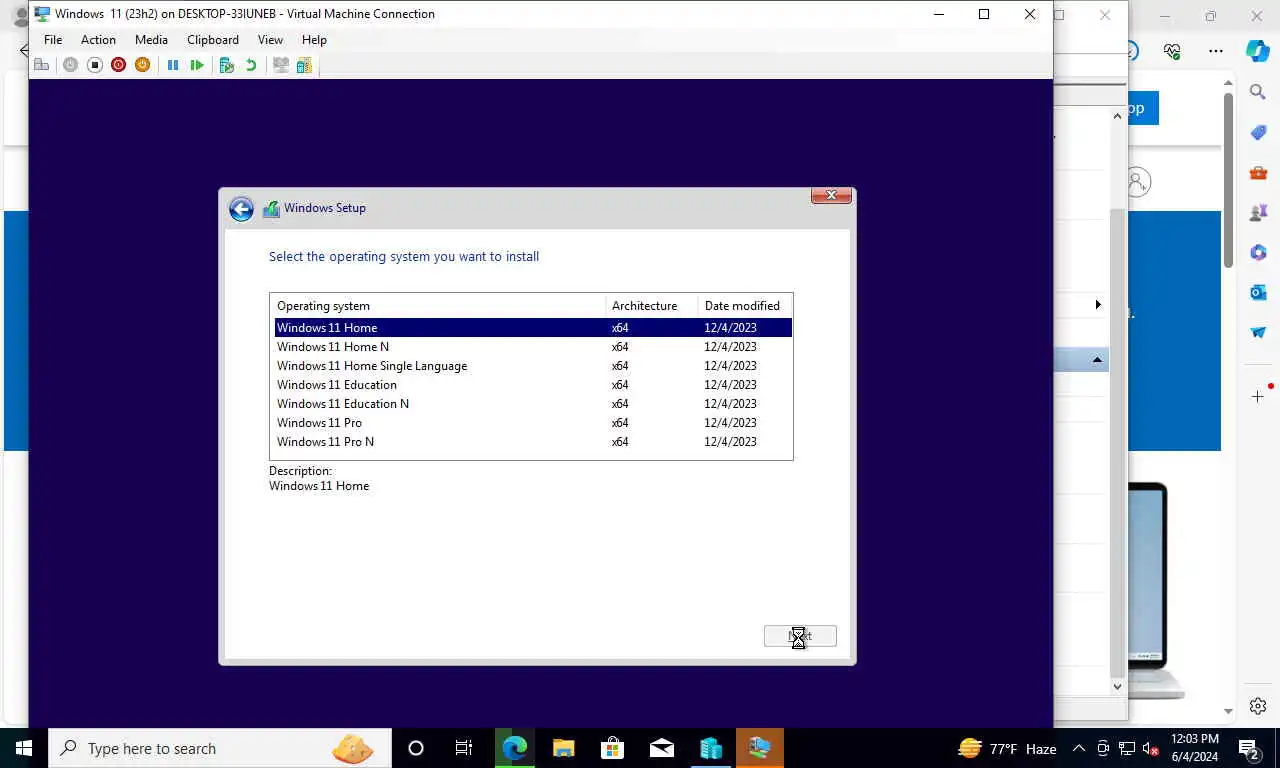The image size is (1280, 768).
Task: Open the Help menu
Action: click(314, 40)
